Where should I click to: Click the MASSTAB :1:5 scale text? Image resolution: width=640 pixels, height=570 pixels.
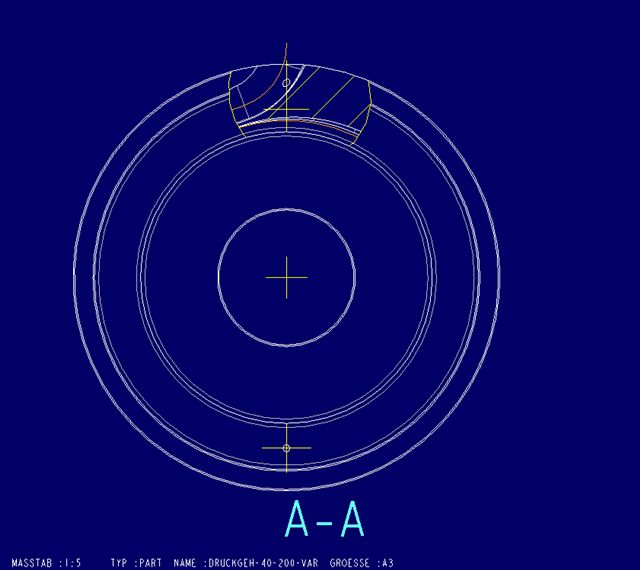(46, 563)
